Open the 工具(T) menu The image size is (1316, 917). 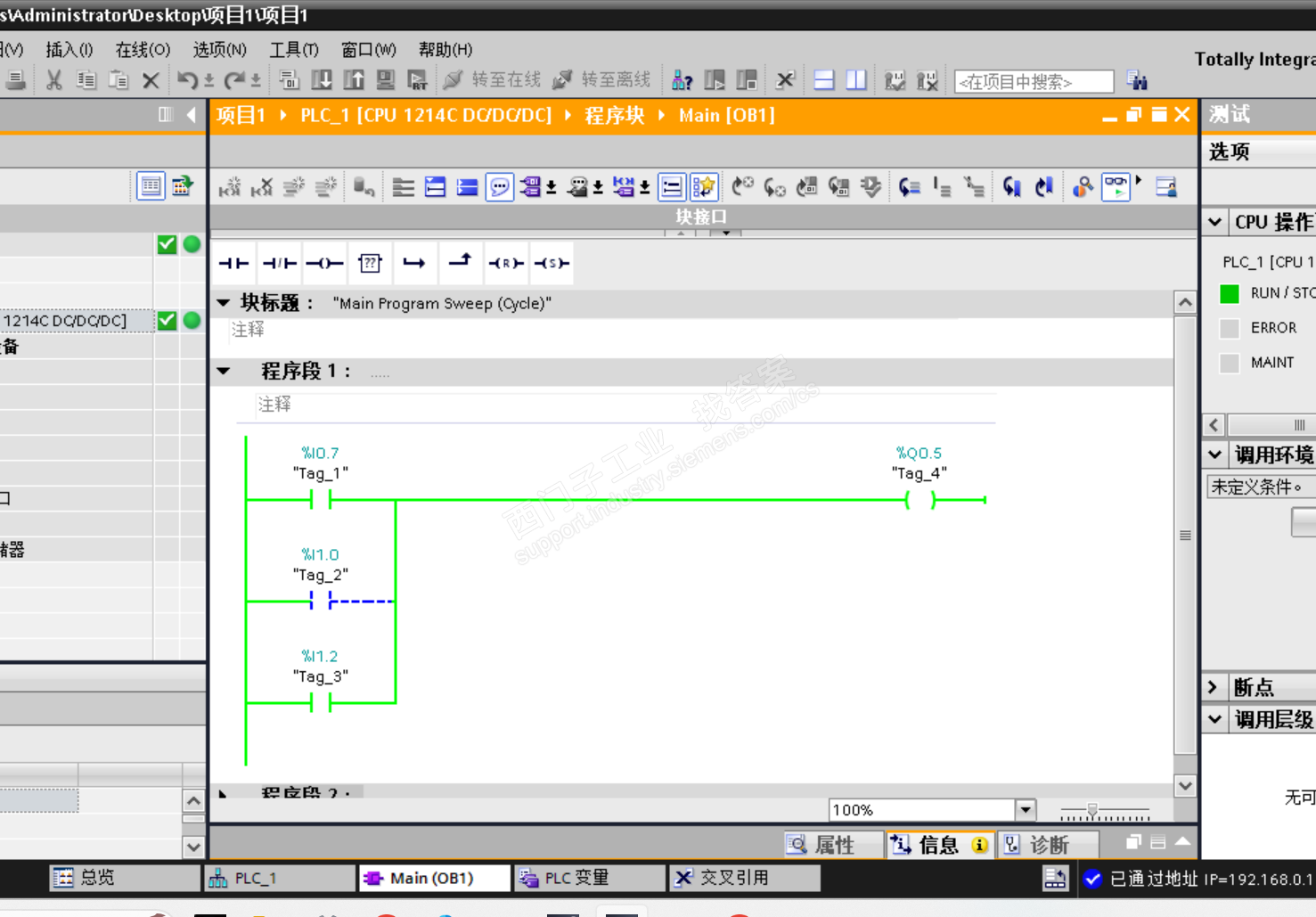(294, 50)
